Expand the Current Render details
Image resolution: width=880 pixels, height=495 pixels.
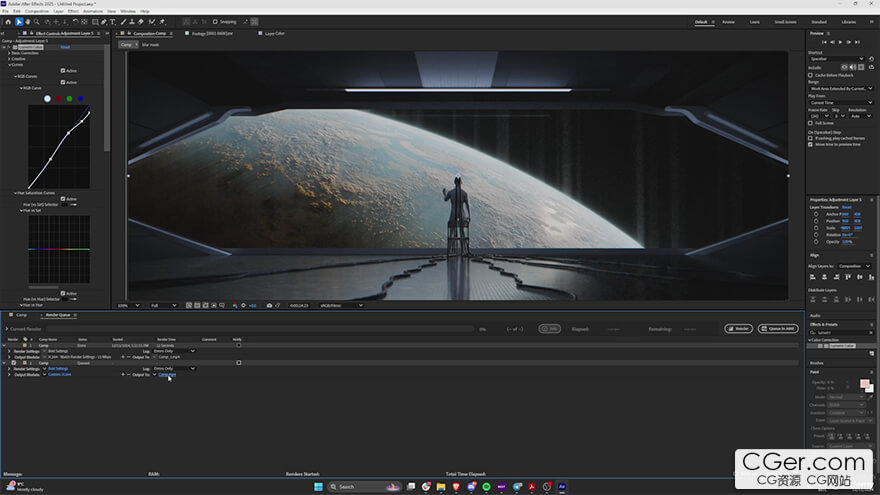(7, 329)
